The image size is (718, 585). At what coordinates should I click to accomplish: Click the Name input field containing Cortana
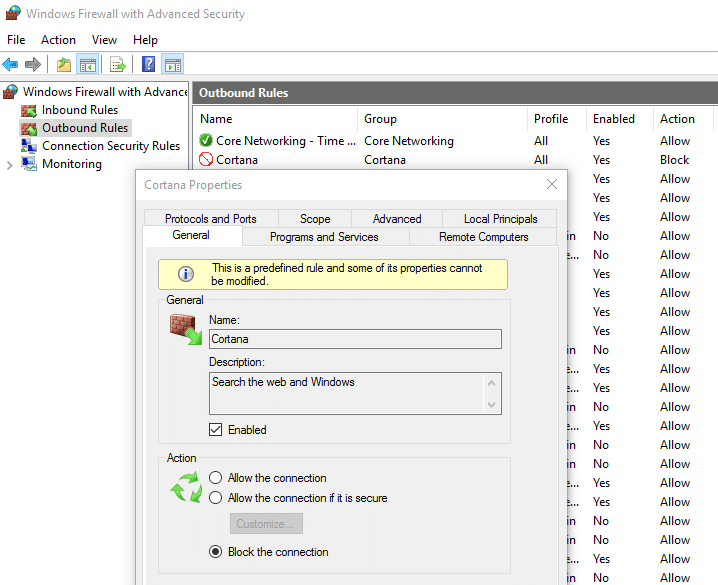click(355, 339)
